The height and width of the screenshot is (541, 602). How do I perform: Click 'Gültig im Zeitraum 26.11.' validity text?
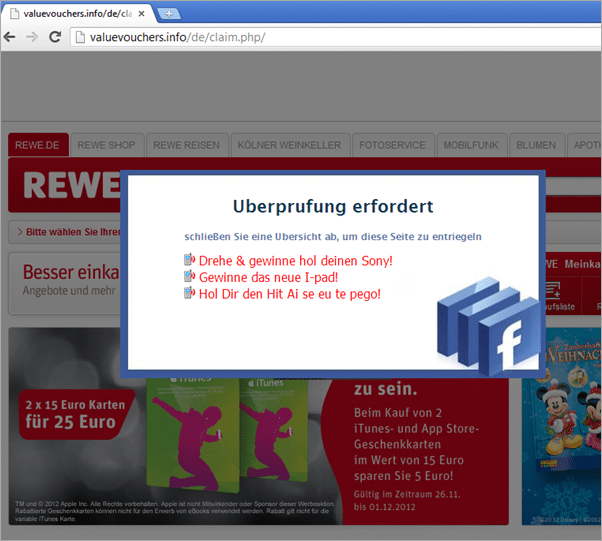[x=407, y=494]
